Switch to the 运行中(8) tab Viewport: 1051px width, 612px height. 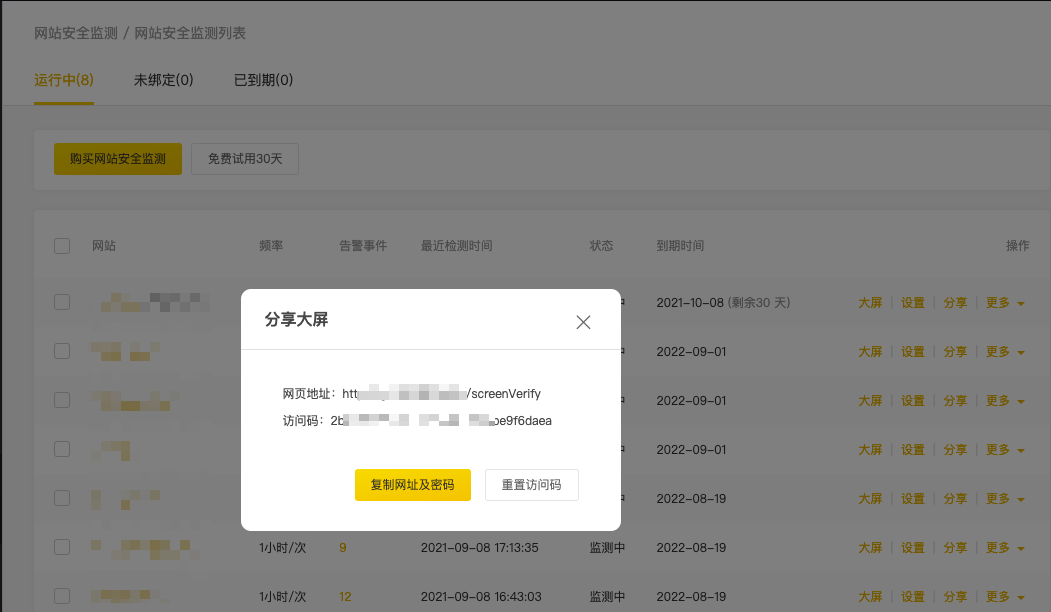tap(64, 80)
